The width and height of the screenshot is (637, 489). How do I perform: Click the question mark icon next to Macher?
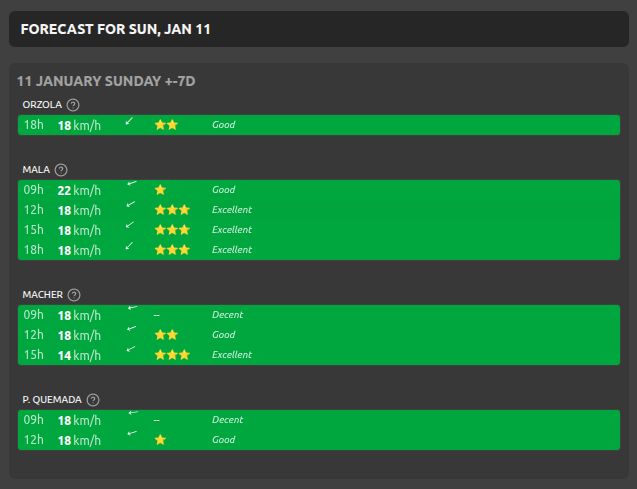click(x=74, y=295)
